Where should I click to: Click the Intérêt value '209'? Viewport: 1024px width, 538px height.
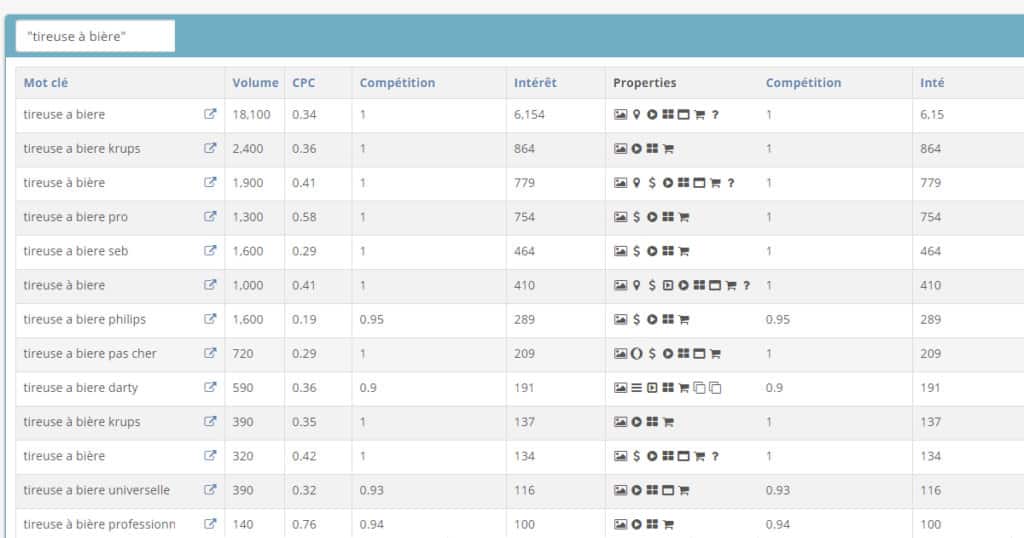click(x=524, y=353)
